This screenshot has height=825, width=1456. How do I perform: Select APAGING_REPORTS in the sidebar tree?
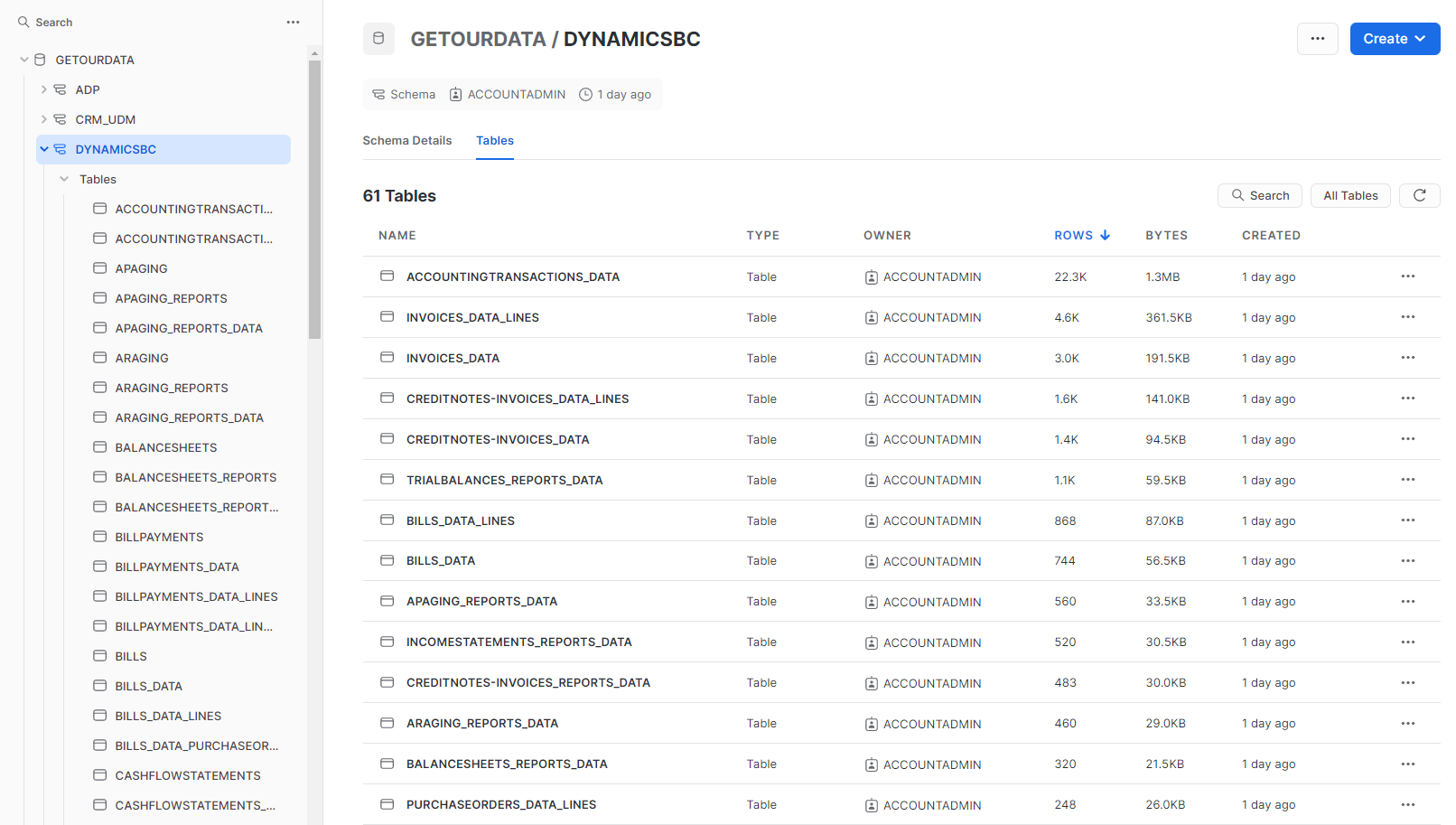click(x=171, y=298)
